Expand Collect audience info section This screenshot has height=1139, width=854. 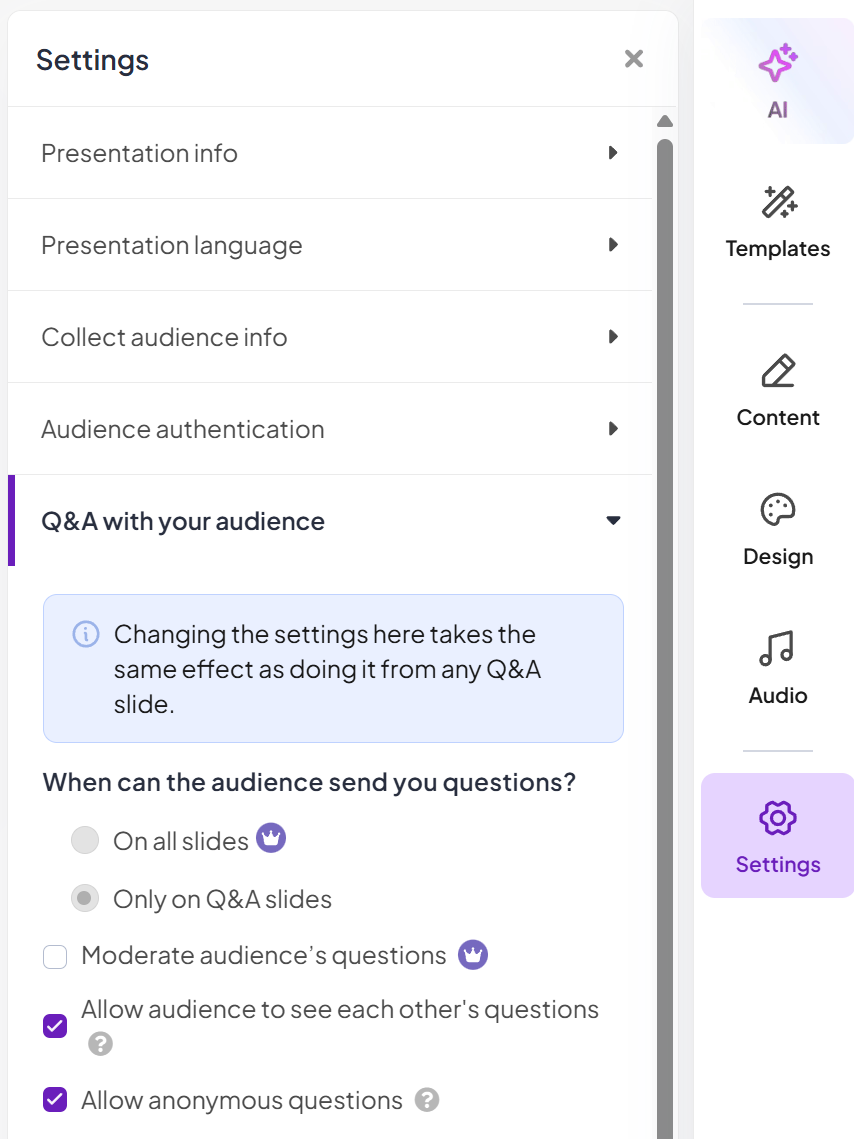[330, 337]
